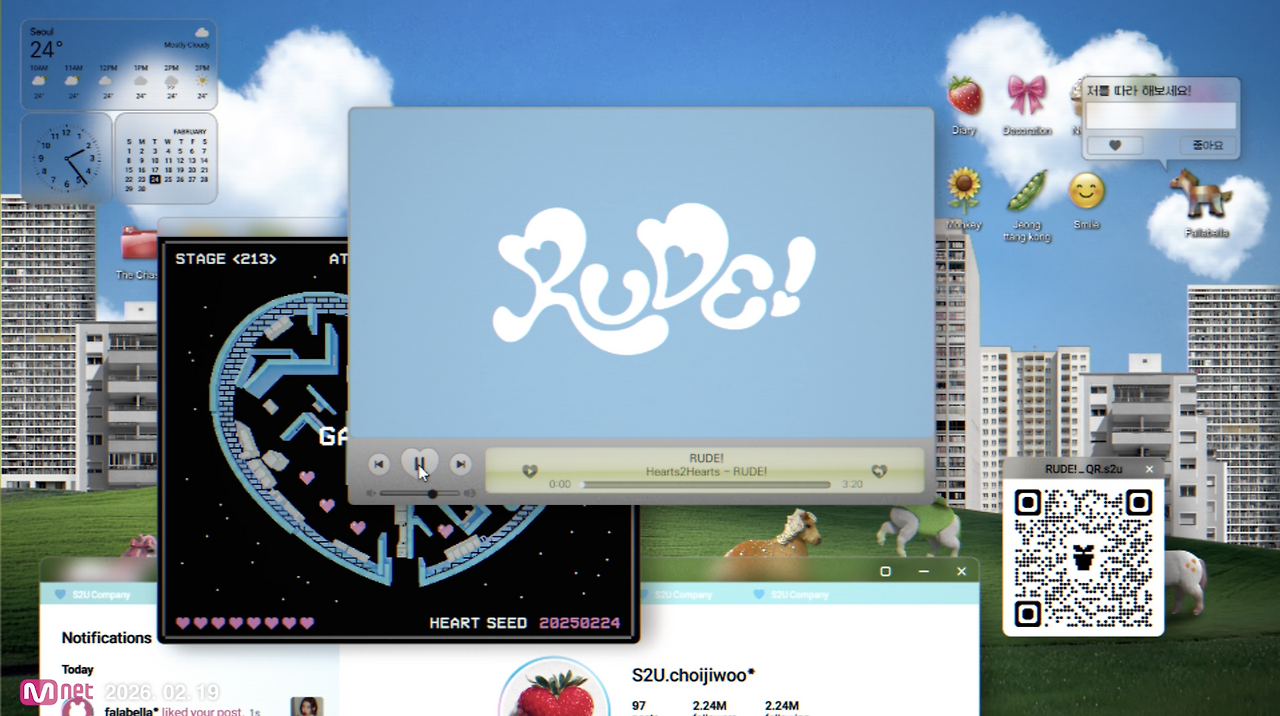The height and width of the screenshot is (716, 1280).
Task: Click the 좋아요 button in the popup
Action: (1208, 145)
